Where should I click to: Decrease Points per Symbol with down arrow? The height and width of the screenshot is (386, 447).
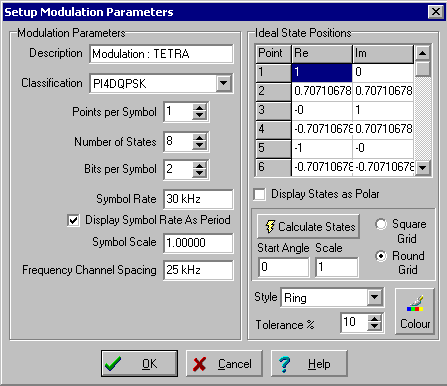[x=199, y=115]
